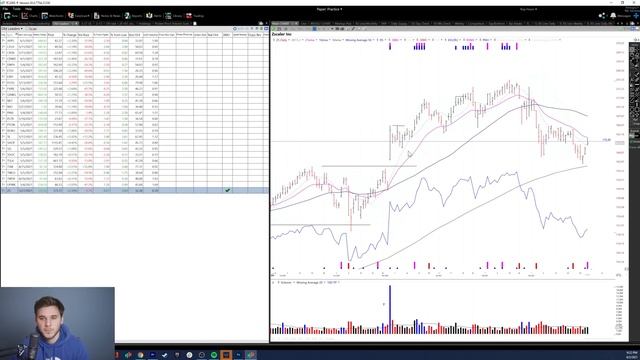Viewport: 640px width, 360px height.
Task: Open WatchLists from the toolbar
Action: (x=52, y=16)
